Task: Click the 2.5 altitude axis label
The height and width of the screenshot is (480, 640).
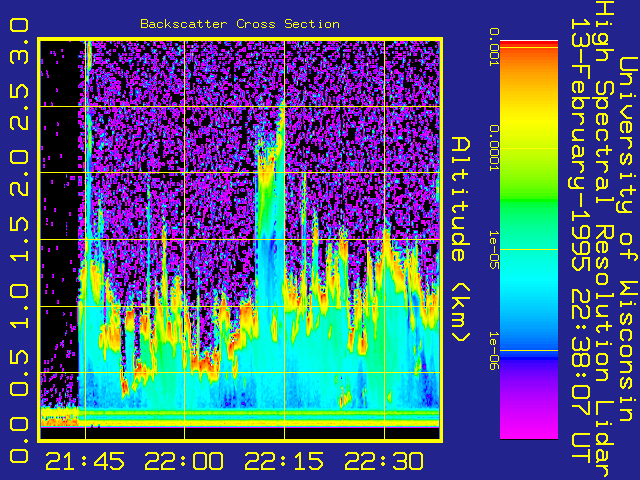Action: pos(19,107)
